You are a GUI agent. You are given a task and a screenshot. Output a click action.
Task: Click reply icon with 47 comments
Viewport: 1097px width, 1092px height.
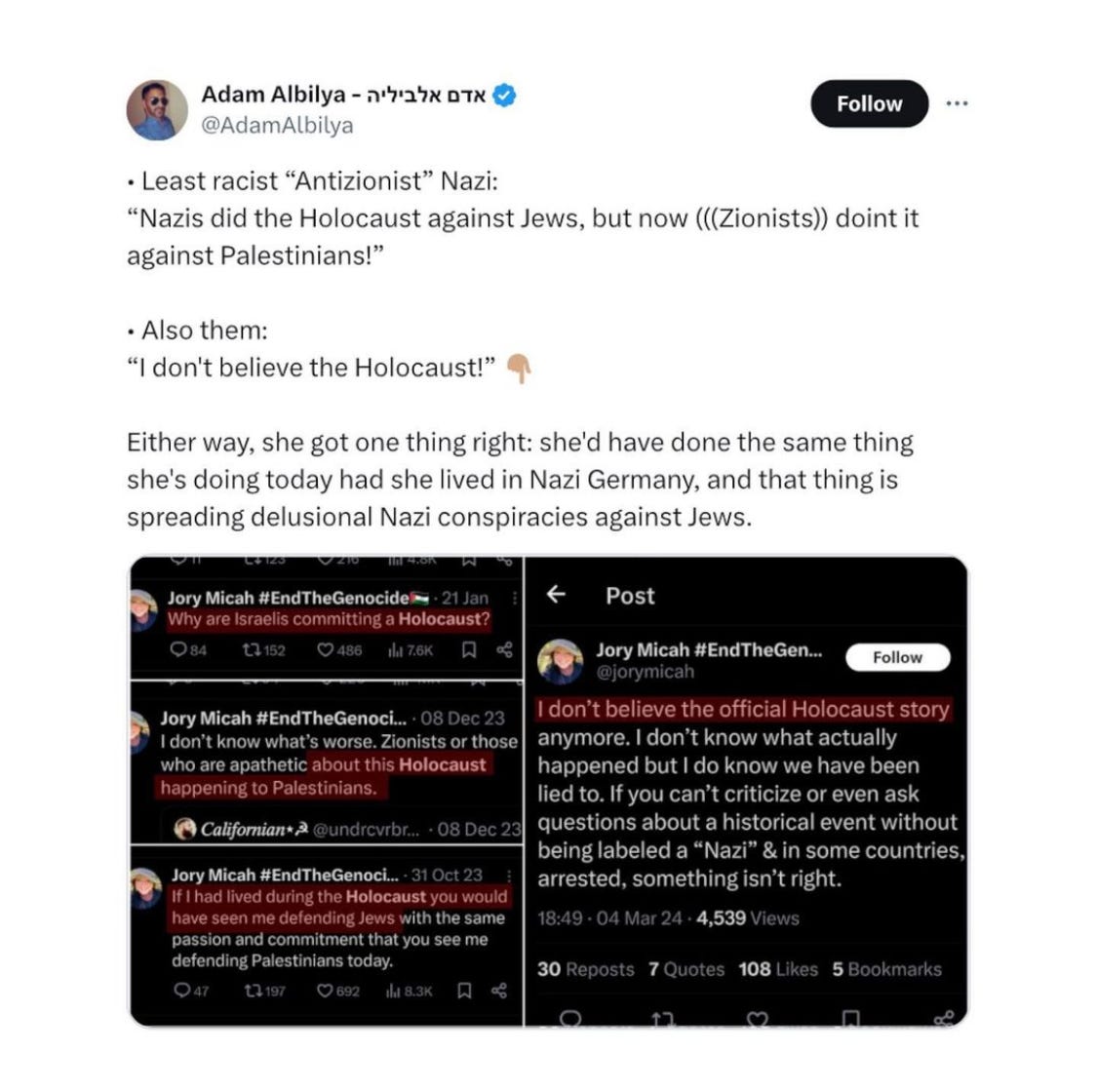[x=182, y=990]
